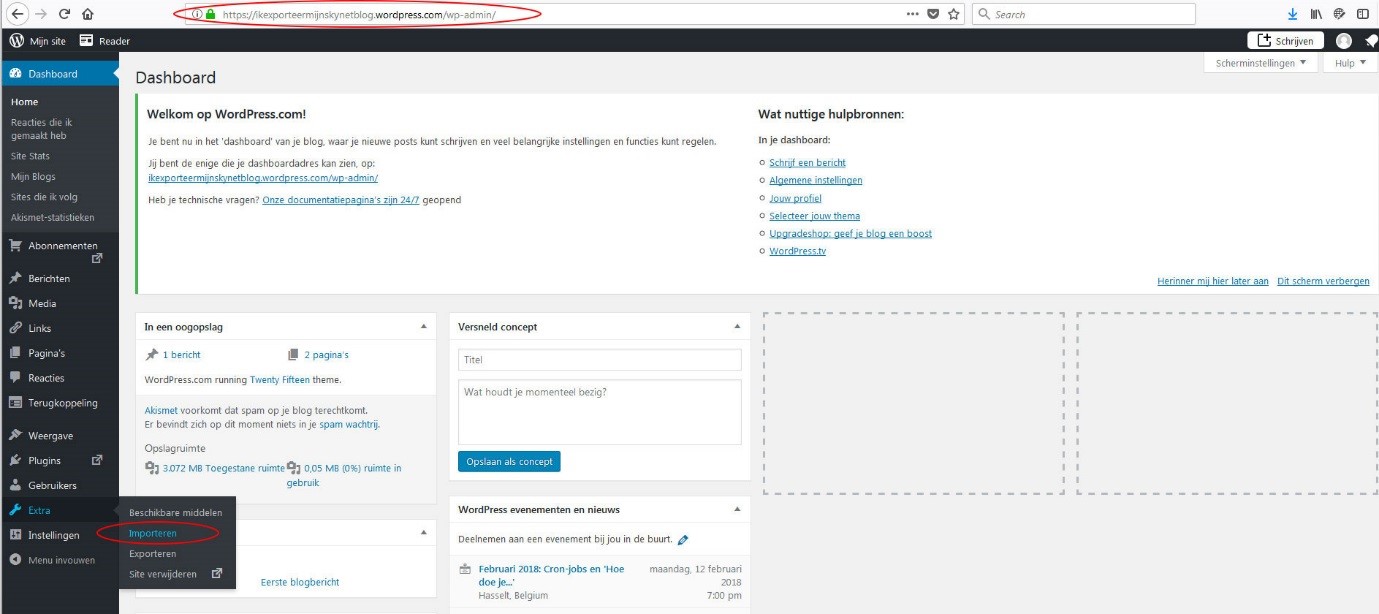
Task: Click the cart icon beside Abonnementen
Action: [x=15, y=245]
